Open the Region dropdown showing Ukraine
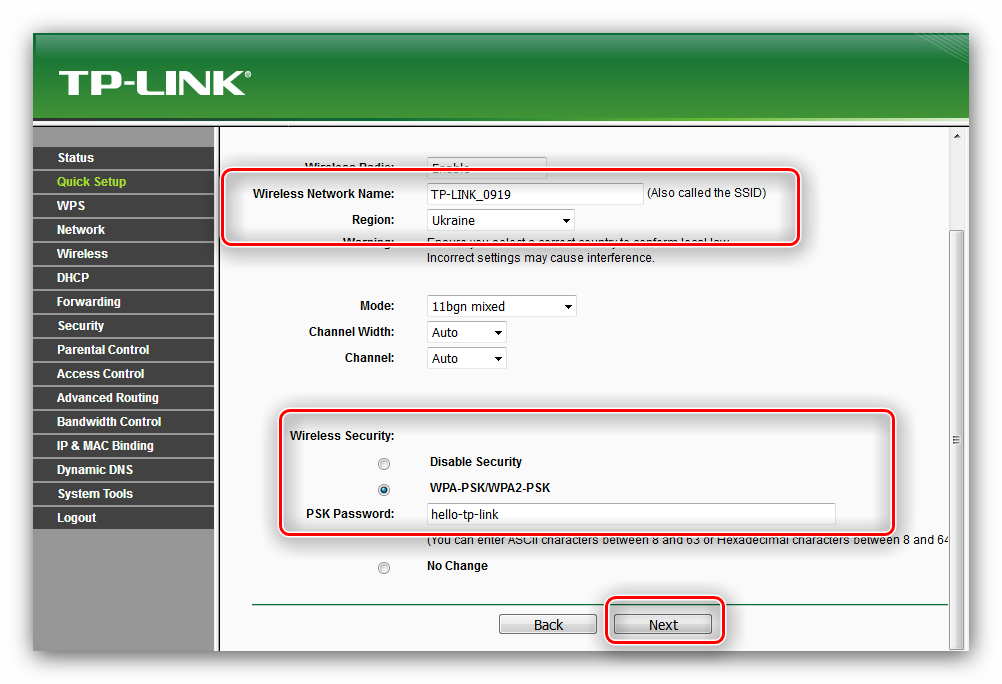 coord(500,221)
